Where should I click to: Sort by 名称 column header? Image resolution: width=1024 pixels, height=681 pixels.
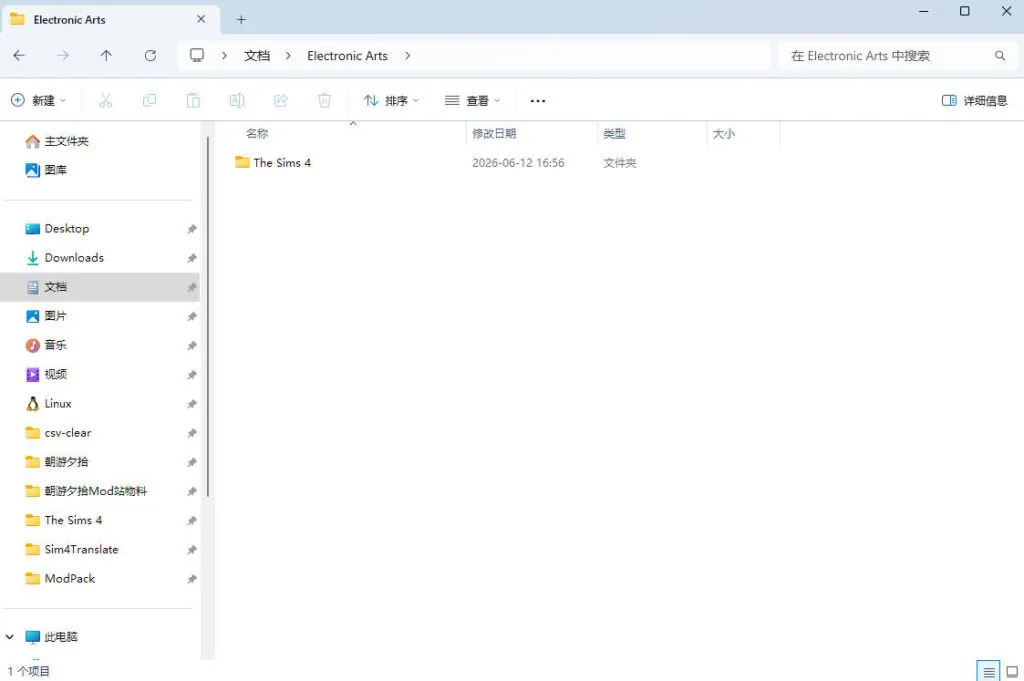(257, 133)
